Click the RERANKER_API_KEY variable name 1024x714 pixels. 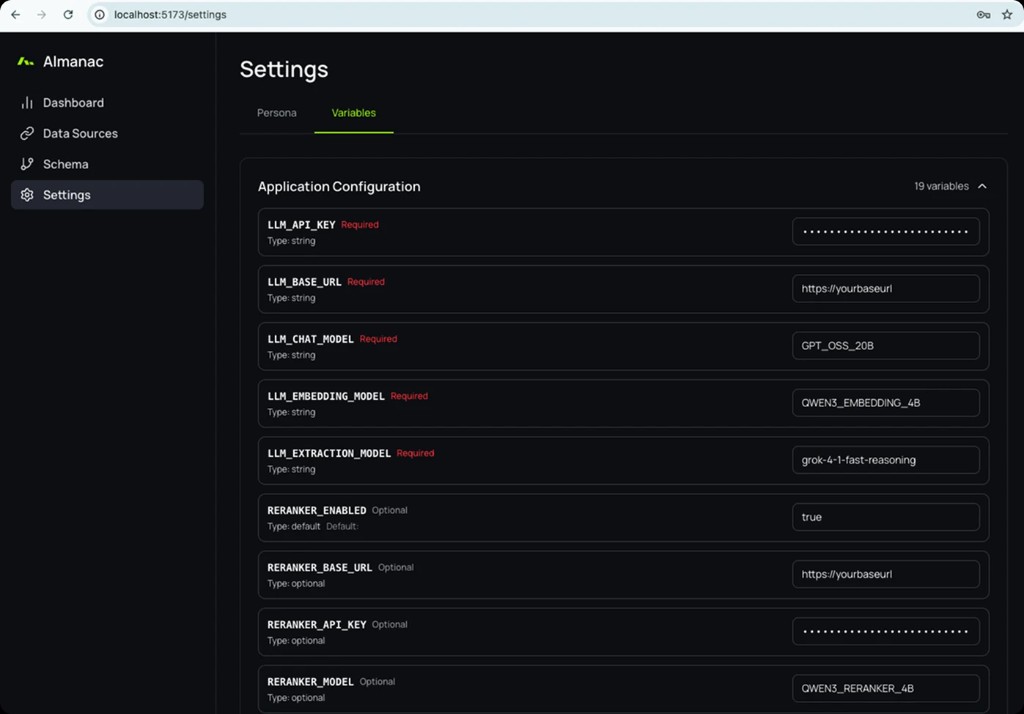pyautogui.click(x=317, y=625)
